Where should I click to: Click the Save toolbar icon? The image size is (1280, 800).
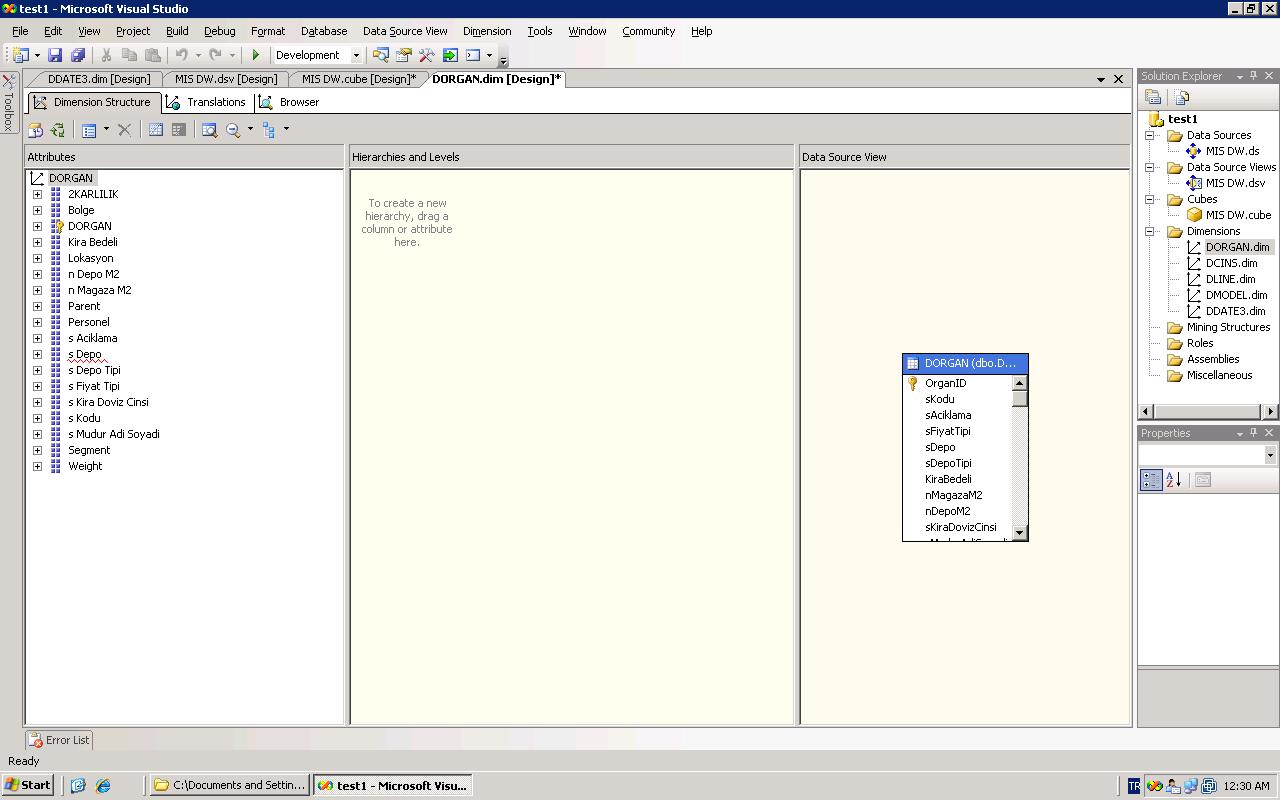[55, 55]
